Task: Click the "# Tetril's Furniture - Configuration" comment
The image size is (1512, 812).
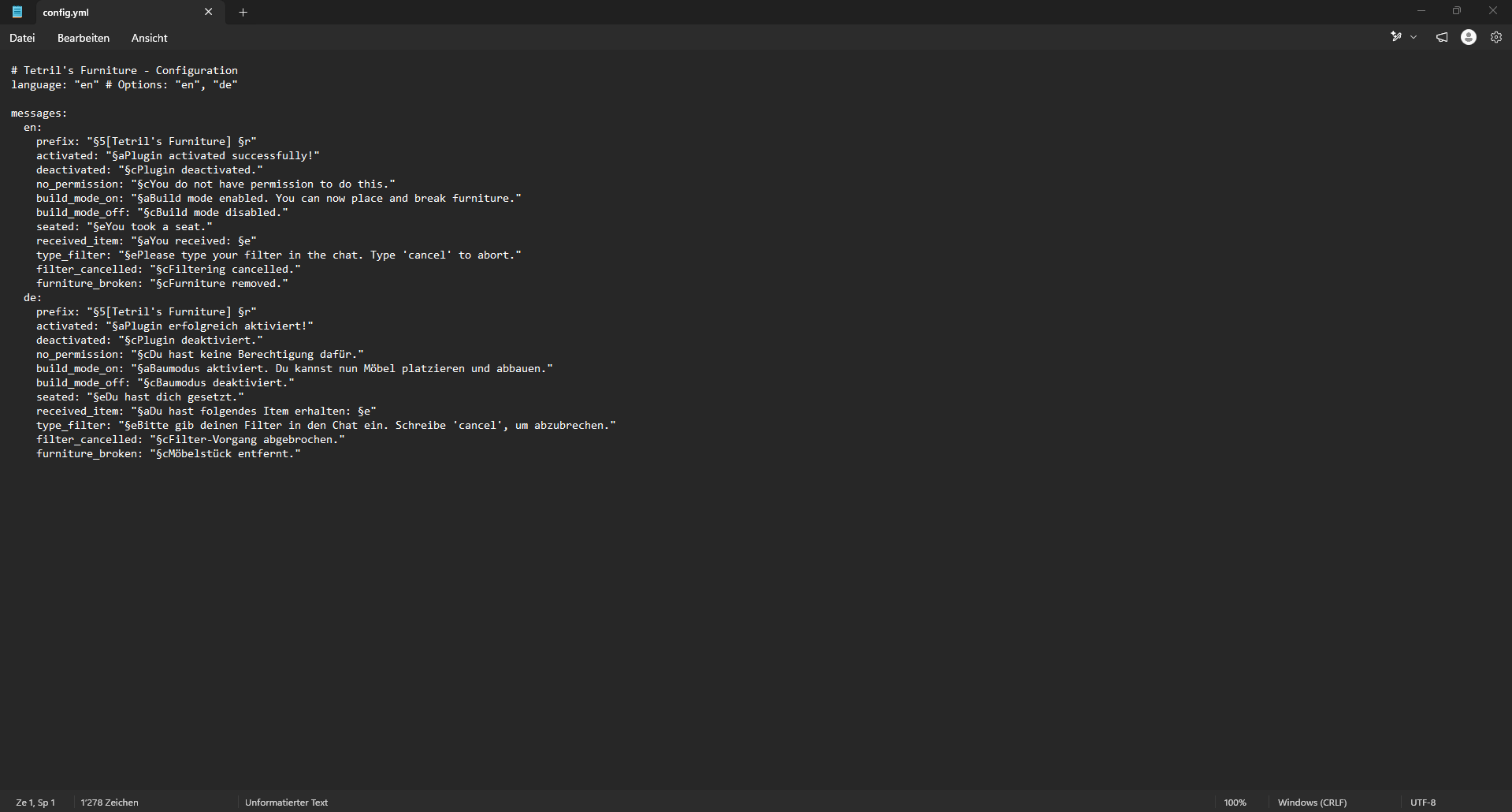Action: coord(124,70)
